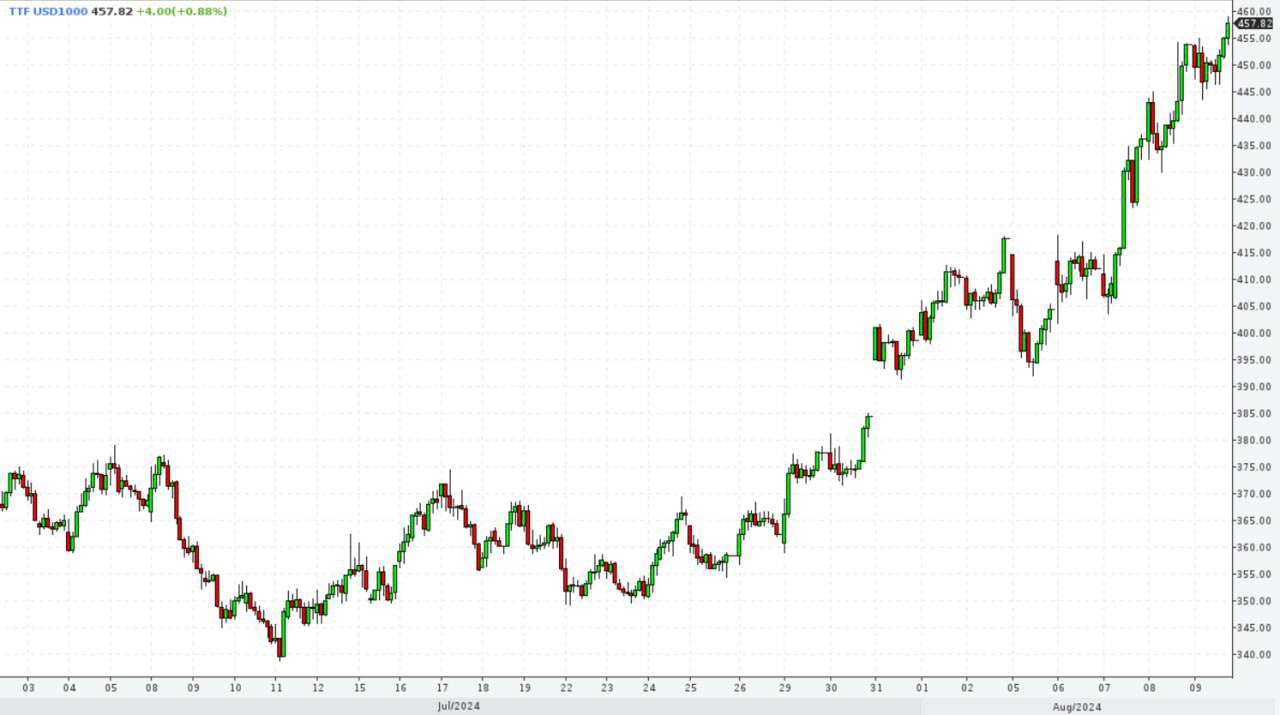Click the last green candle at chart top right
This screenshot has width=1280, height=715.
[x=1227, y=29]
